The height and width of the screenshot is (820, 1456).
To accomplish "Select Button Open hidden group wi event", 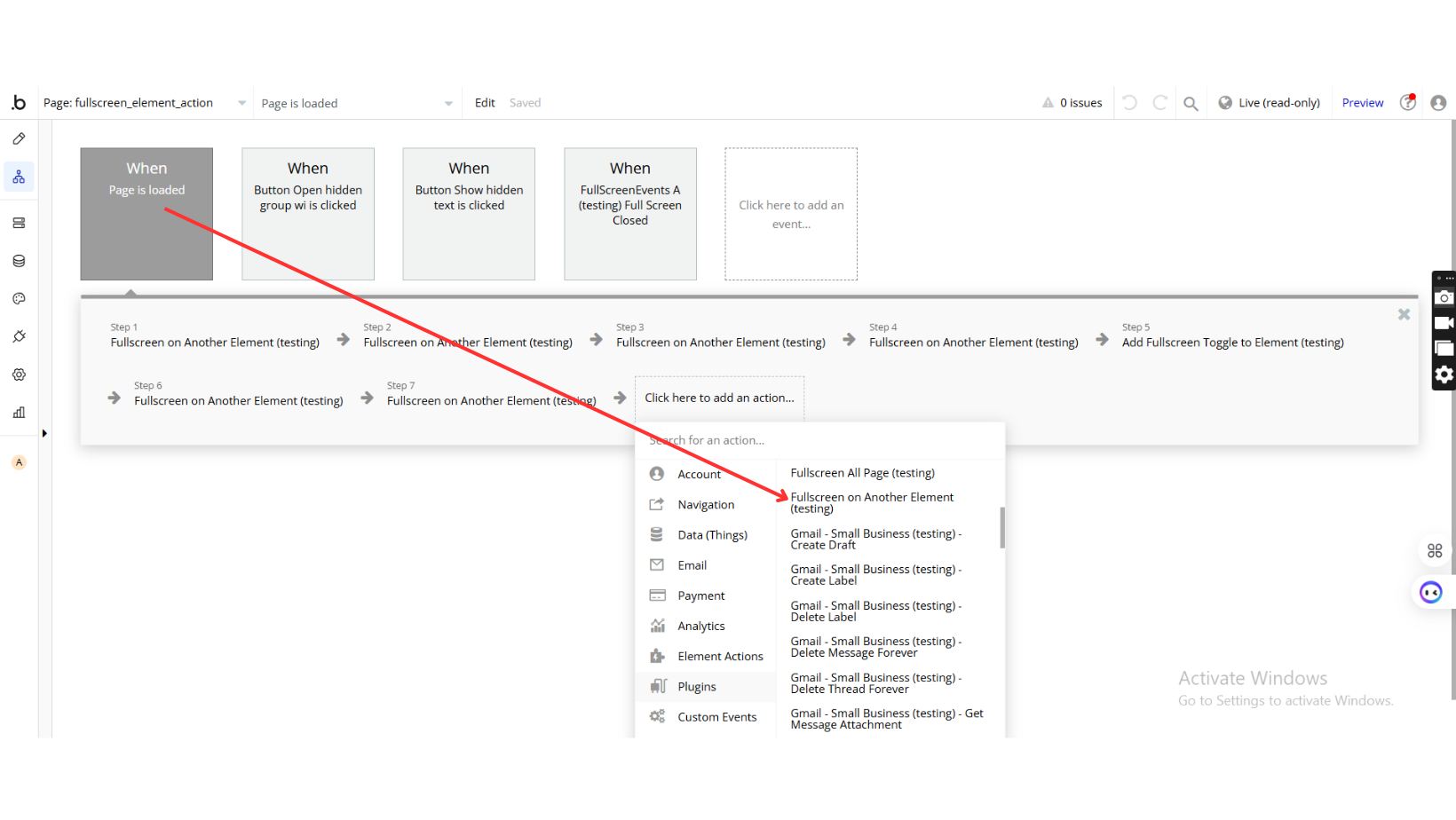I will pyautogui.click(x=308, y=214).
